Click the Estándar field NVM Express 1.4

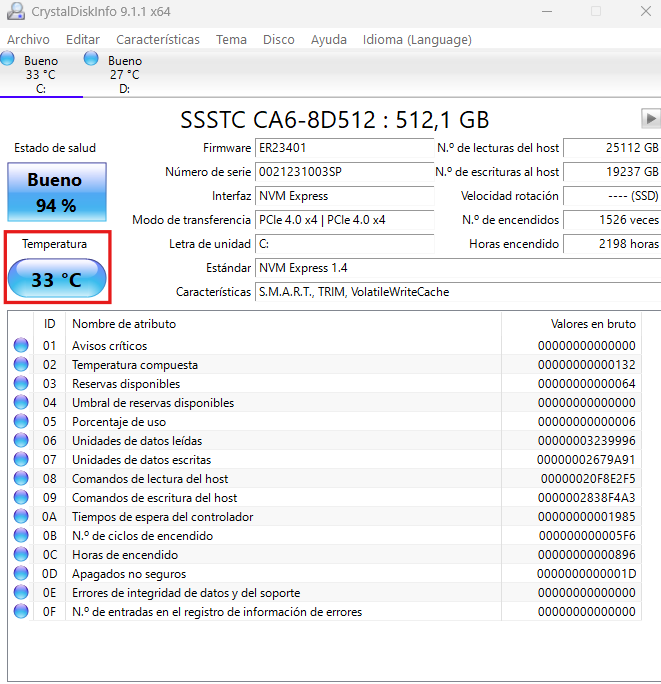(x=458, y=268)
